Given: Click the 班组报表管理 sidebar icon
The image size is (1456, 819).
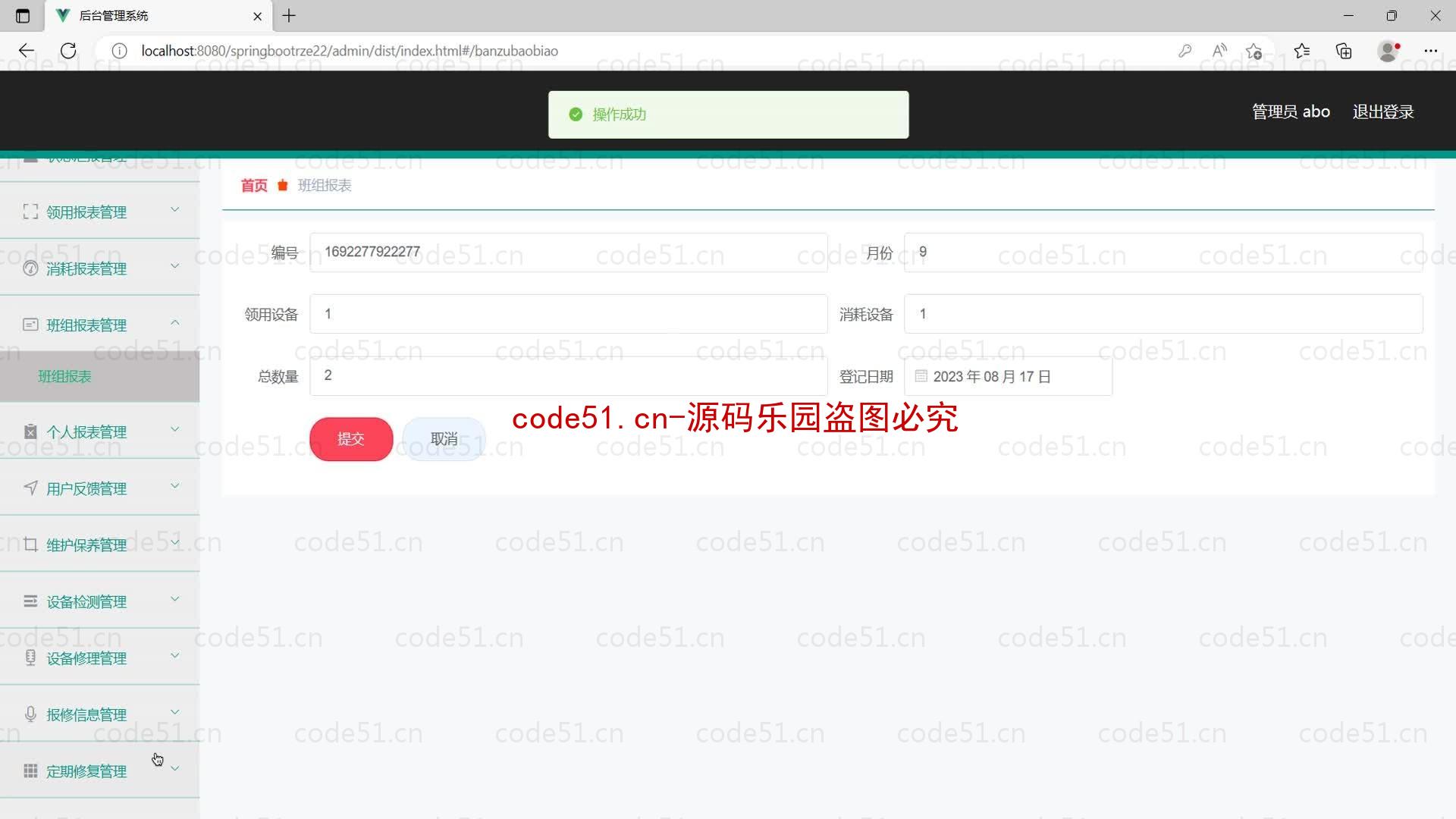Looking at the screenshot, I should (x=30, y=325).
